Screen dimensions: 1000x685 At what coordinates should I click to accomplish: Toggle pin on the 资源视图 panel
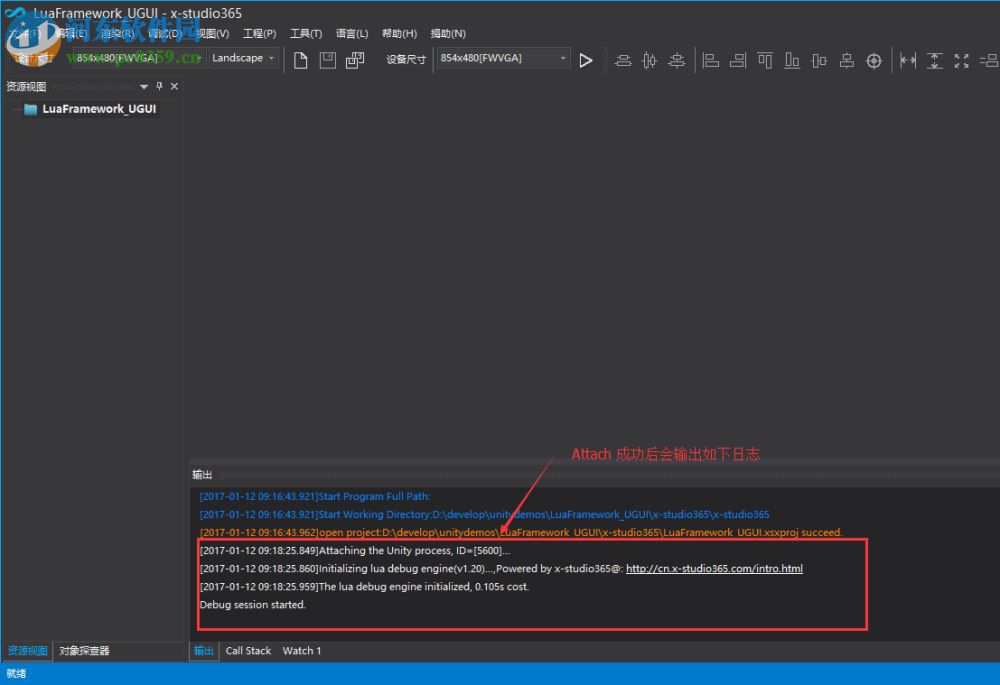(159, 87)
